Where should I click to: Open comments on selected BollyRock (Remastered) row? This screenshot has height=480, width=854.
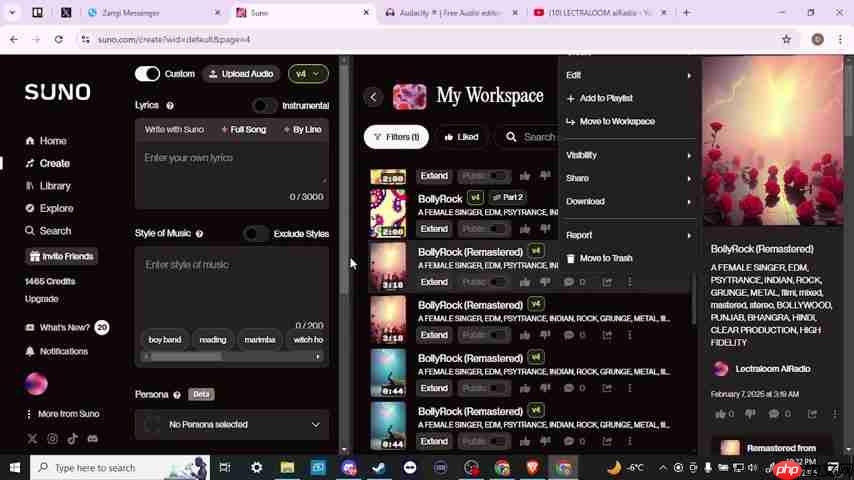click(574, 282)
